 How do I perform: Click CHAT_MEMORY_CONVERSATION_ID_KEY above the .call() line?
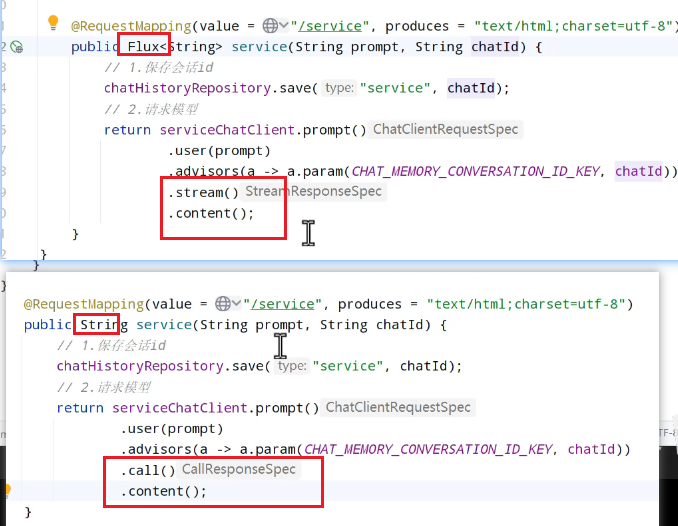point(428,450)
